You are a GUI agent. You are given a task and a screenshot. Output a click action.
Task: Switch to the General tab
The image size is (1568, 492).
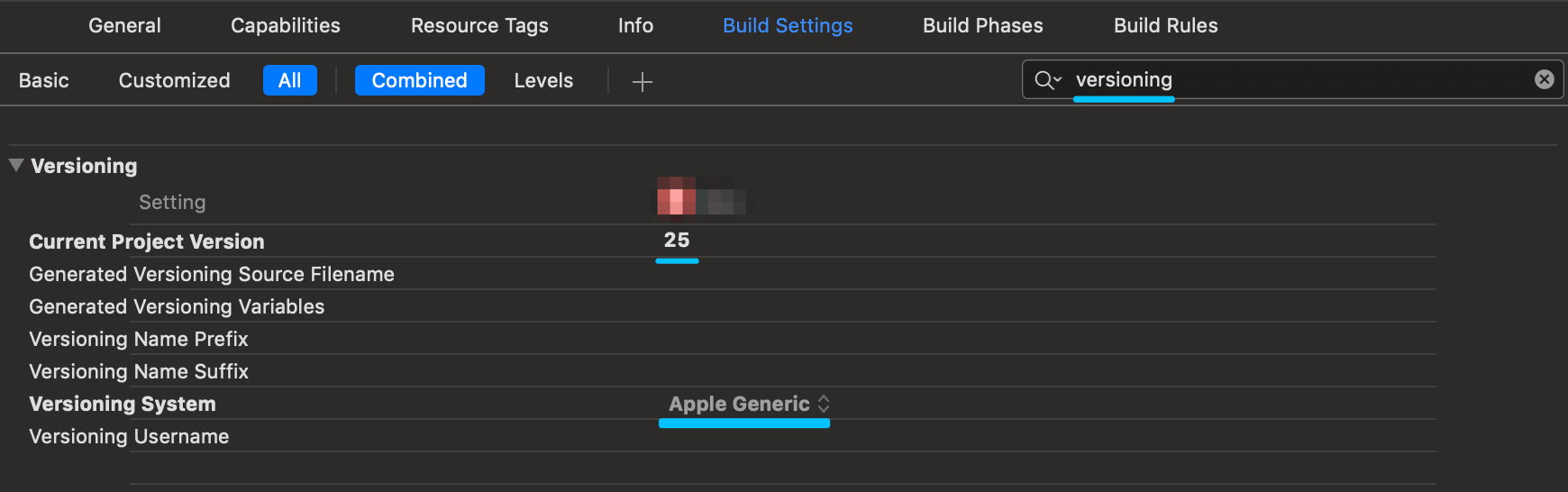click(124, 25)
